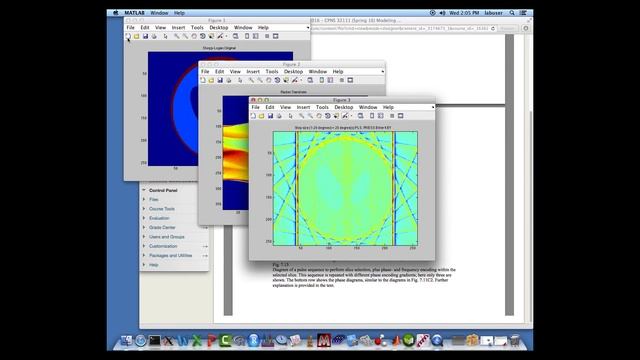The height and width of the screenshot is (360, 640).
Task: Select Pan hand tool in Figure 1 toolbar
Action: click(194, 36)
